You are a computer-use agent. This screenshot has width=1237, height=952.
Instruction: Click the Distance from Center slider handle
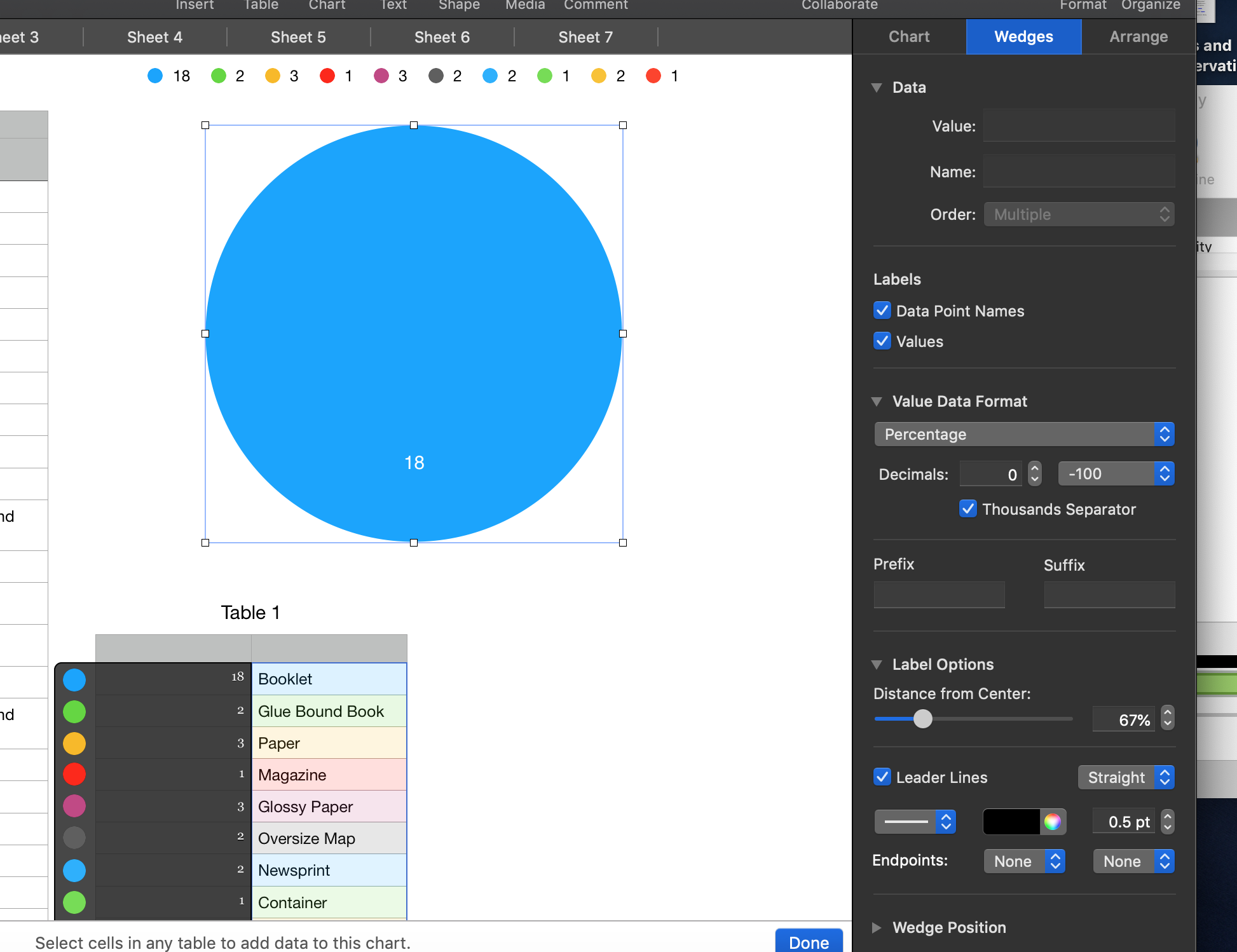pos(922,719)
